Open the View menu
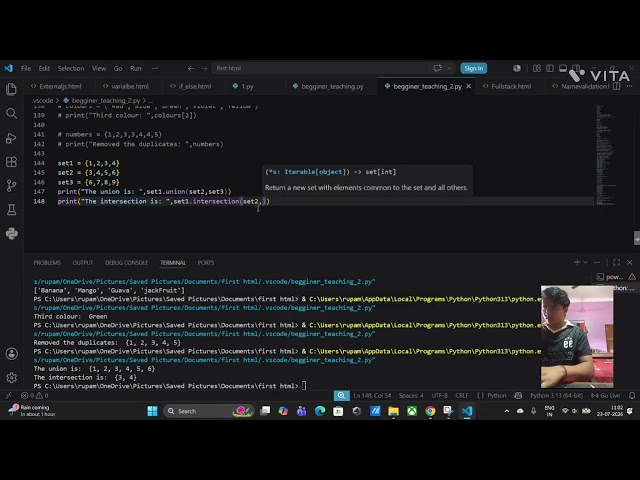Viewport: 640px width, 480px height. click(99, 68)
